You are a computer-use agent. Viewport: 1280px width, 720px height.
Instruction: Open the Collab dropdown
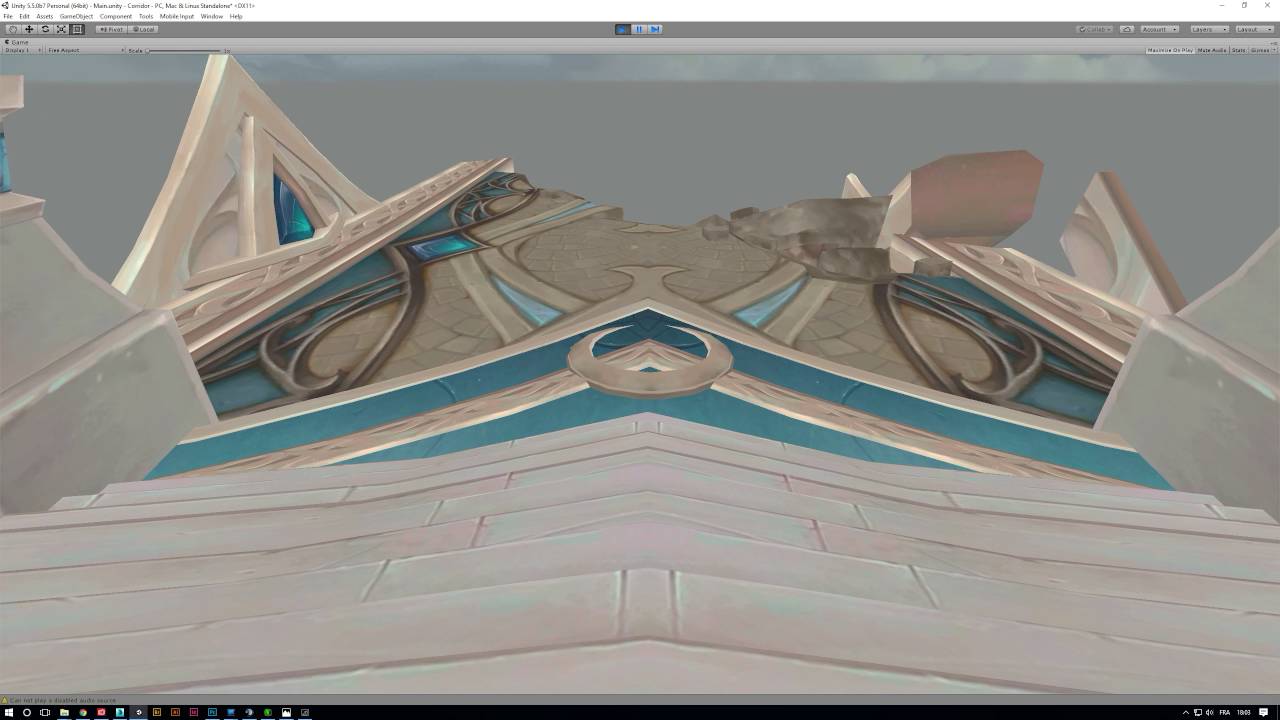(1095, 29)
